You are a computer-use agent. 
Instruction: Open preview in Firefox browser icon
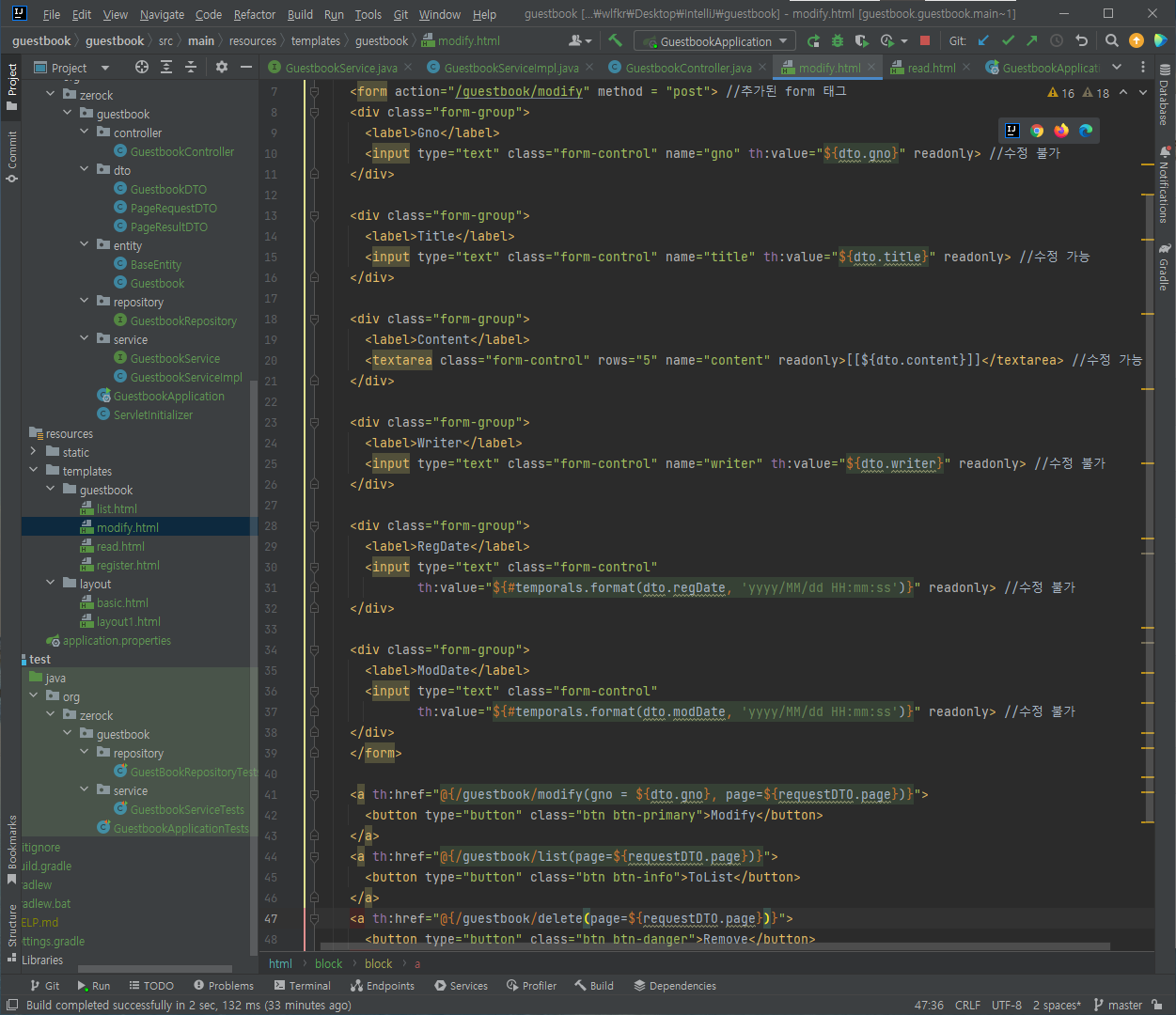(1061, 131)
